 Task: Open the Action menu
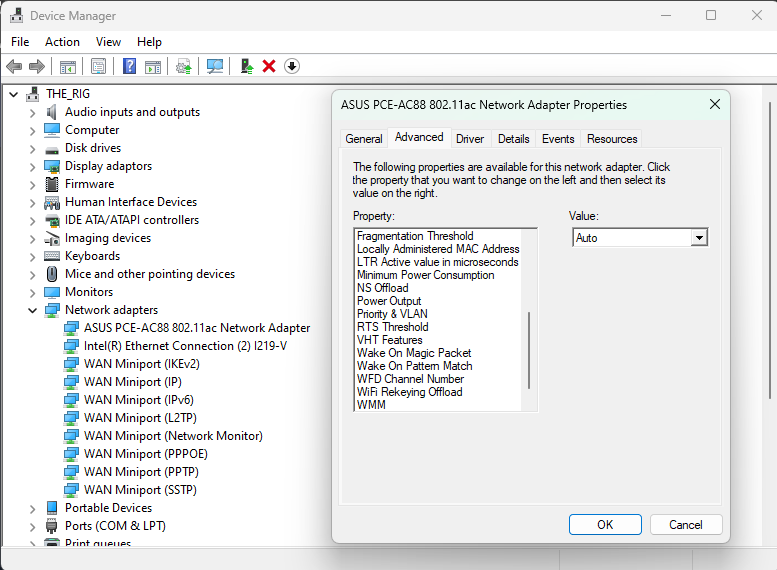click(62, 42)
